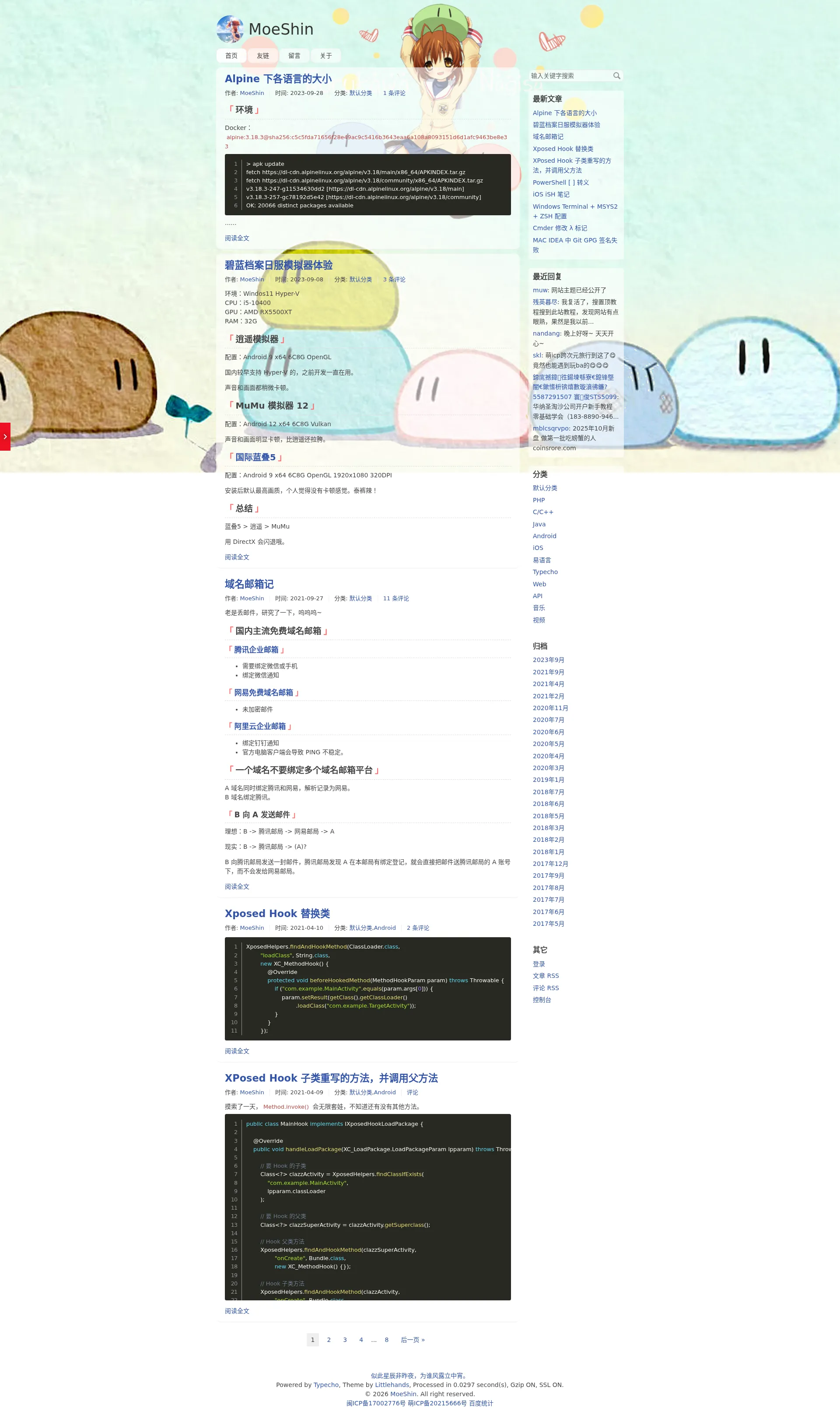840x1415 pixels.
Task: Open the 文章 RSS feed
Action: click(546, 976)
